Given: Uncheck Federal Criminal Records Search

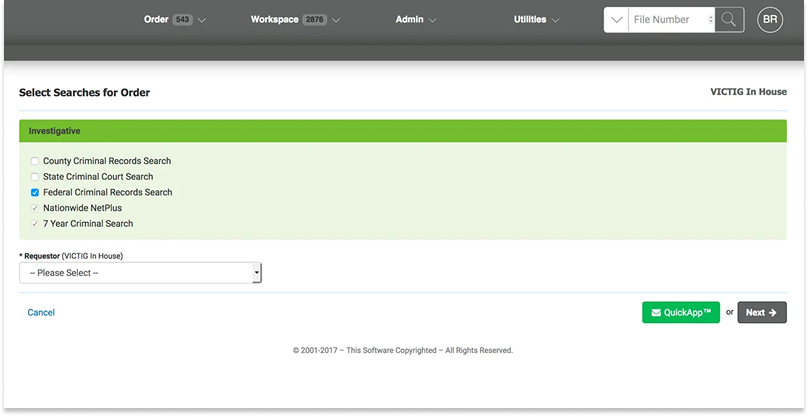Looking at the screenshot, I should click(x=35, y=192).
